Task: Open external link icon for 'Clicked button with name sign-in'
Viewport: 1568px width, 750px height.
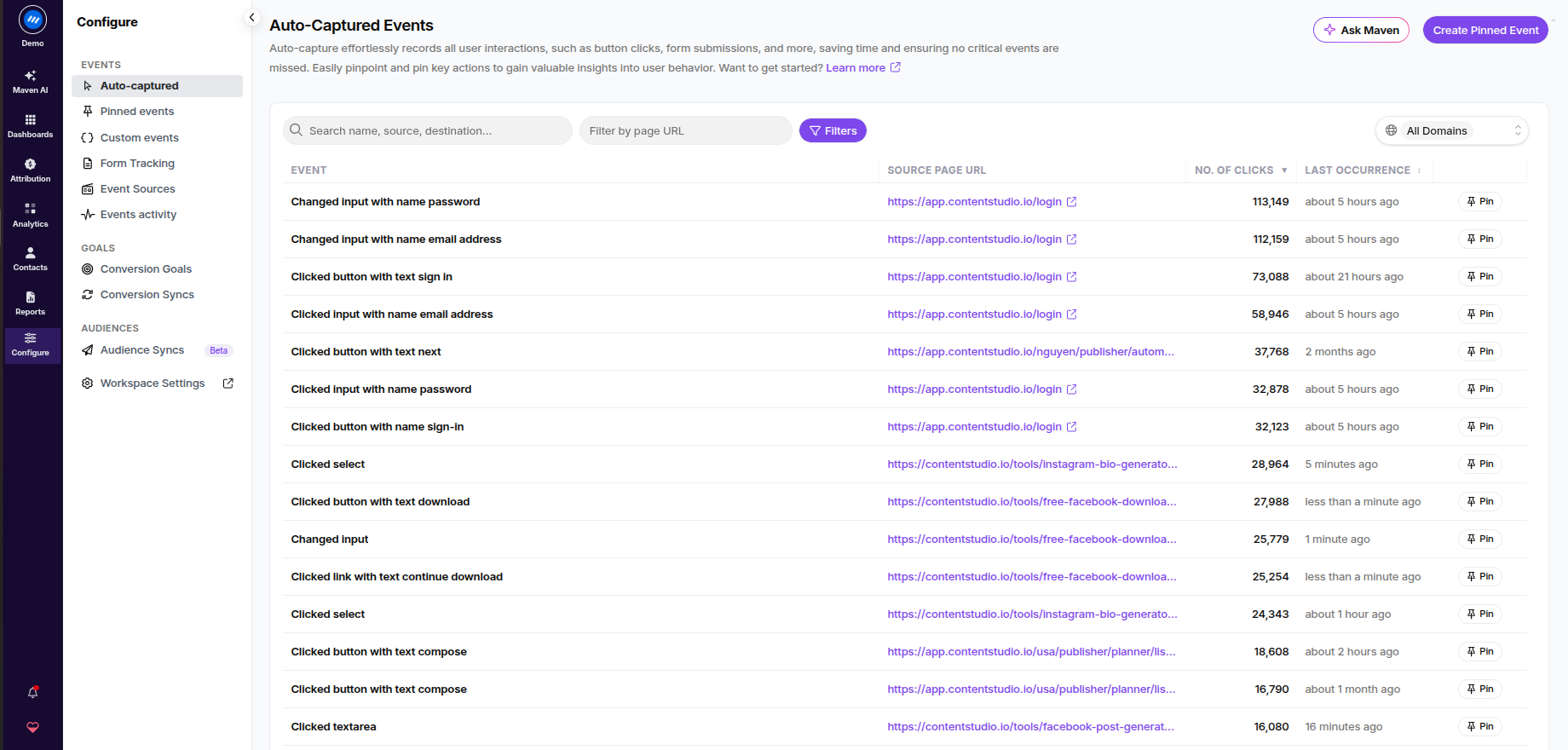Action: point(1072,427)
